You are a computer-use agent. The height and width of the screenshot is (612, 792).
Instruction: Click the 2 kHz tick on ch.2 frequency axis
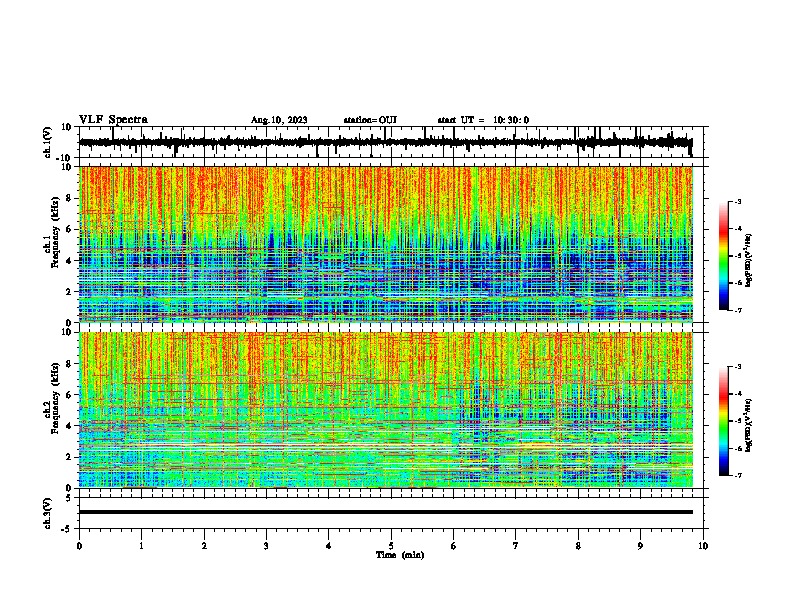click(69, 457)
